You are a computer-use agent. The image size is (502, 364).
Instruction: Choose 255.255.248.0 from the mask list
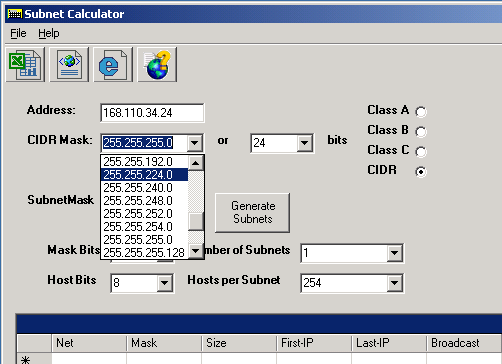(x=145, y=201)
